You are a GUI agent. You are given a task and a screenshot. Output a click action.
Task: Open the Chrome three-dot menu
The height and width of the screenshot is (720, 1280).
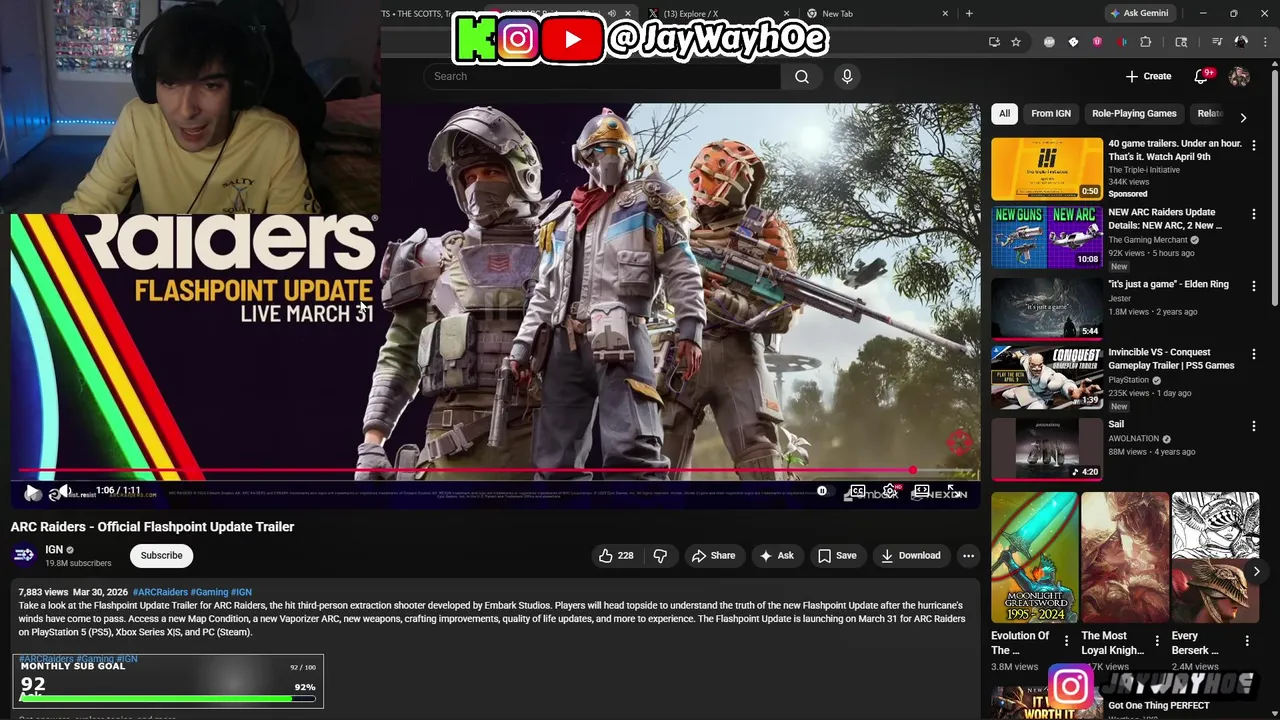pyautogui.click(x=1264, y=42)
